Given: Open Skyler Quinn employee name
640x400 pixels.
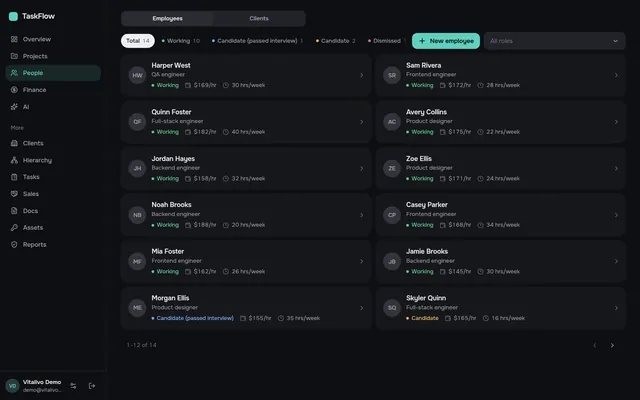Looking at the screenshot, I should pos(426,298).
